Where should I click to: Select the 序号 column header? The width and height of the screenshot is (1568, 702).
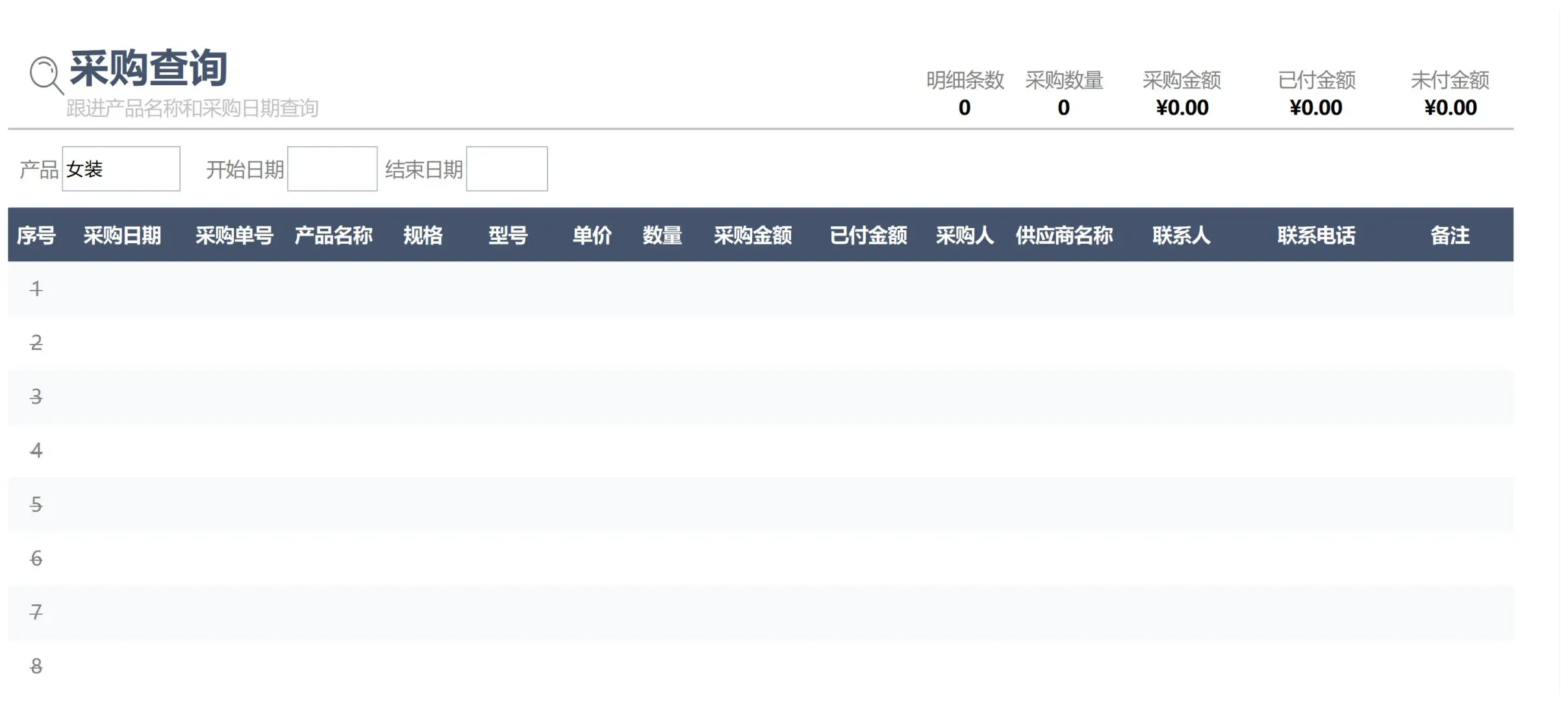click(x=36, y=235)
